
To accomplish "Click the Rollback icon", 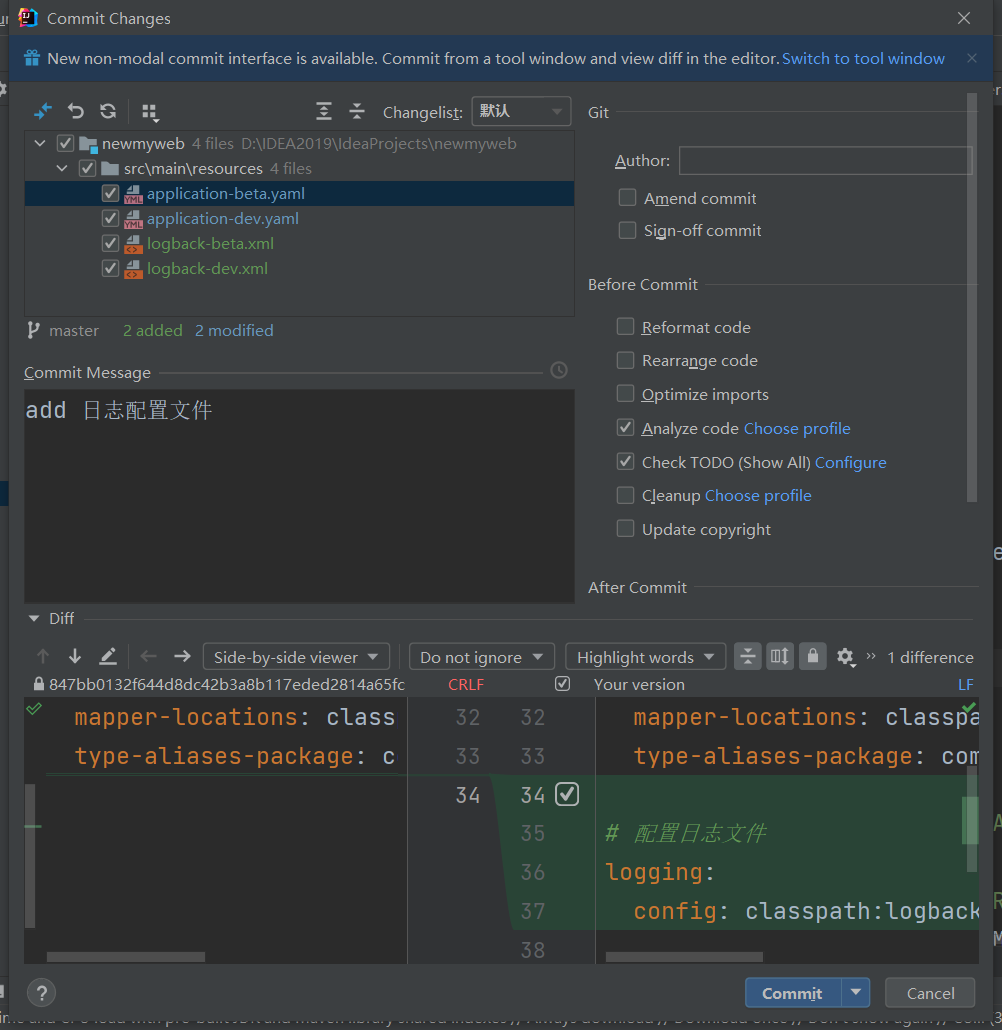I will point(76,111).
